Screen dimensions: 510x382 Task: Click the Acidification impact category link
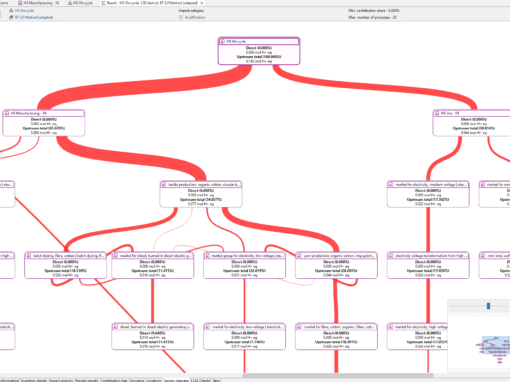195,17
